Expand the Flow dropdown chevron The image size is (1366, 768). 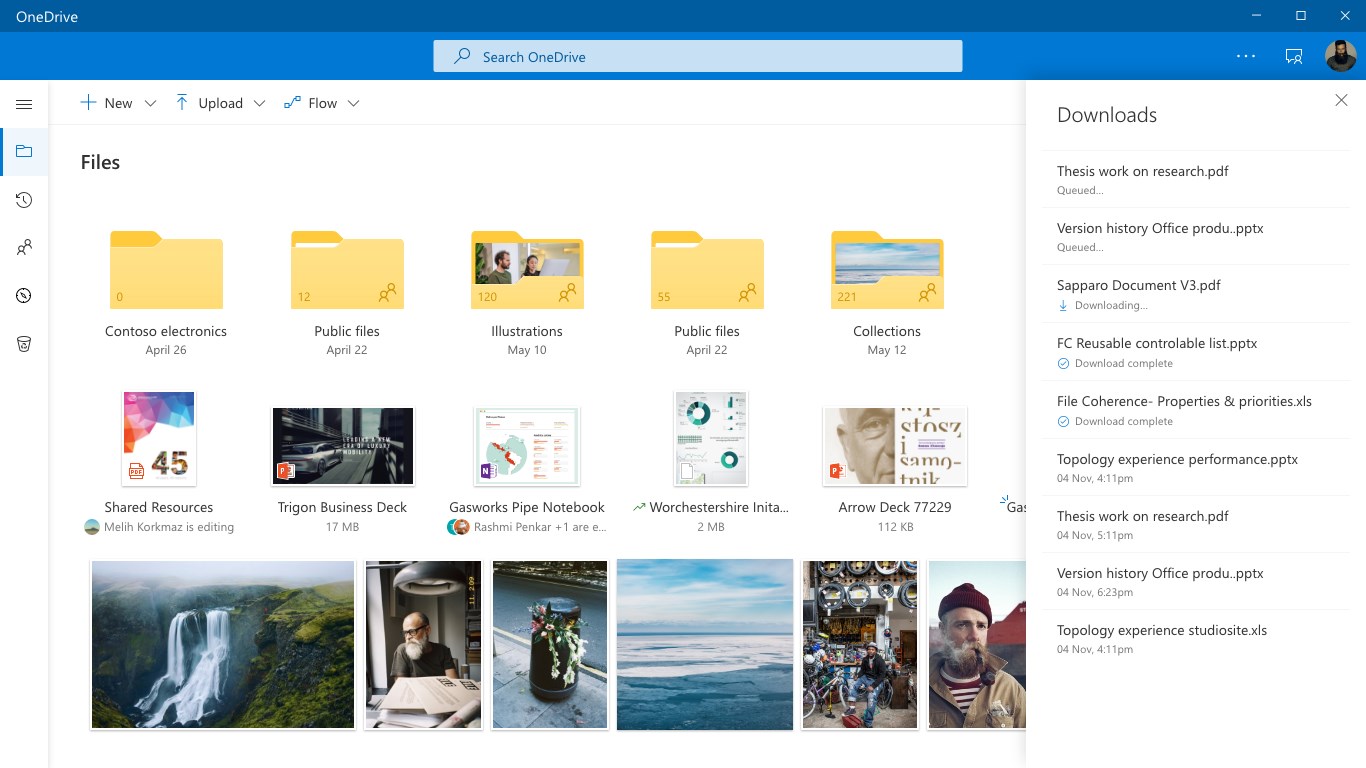pos(353,103)
